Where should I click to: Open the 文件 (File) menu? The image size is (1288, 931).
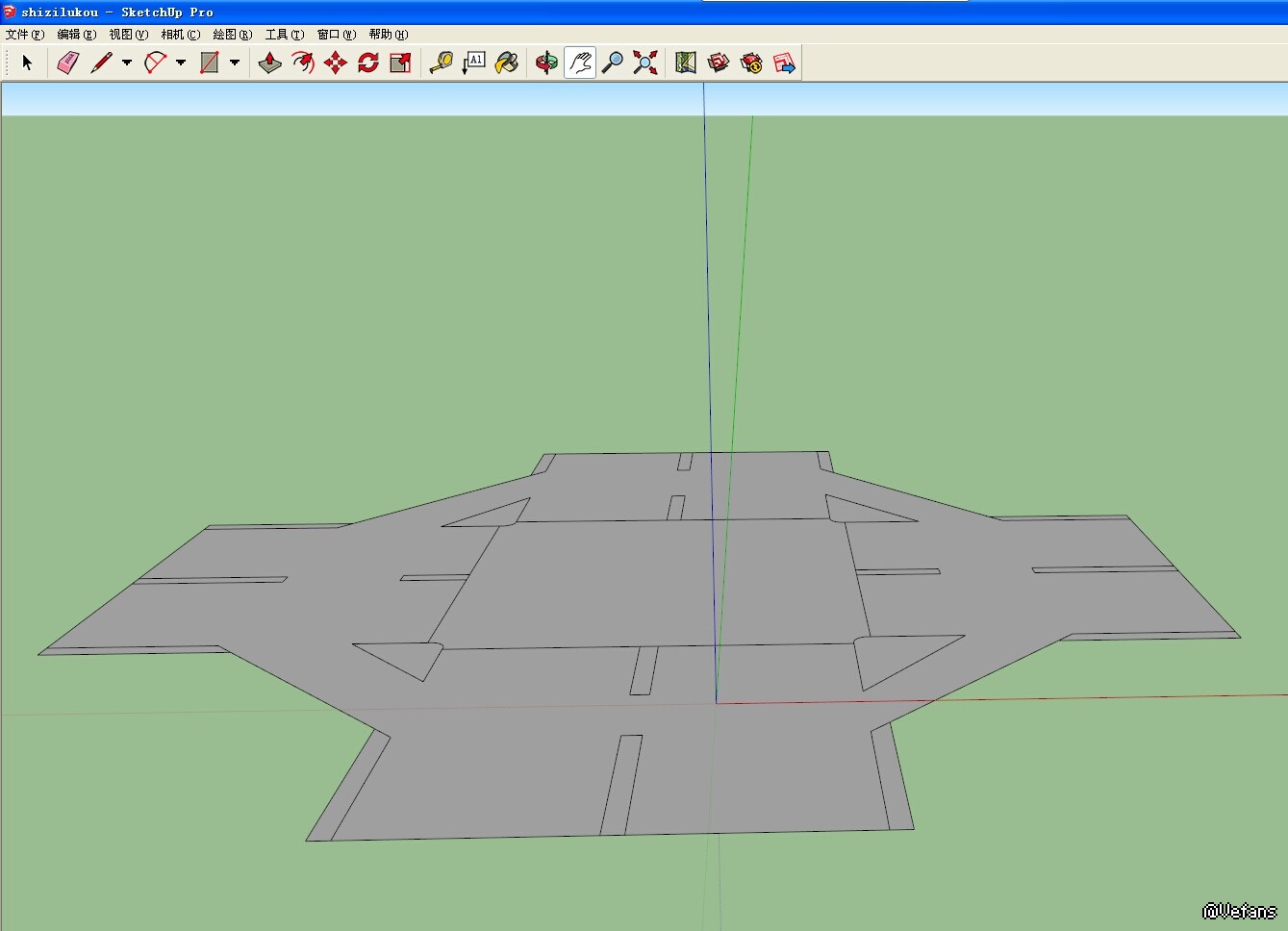point(24,35)
